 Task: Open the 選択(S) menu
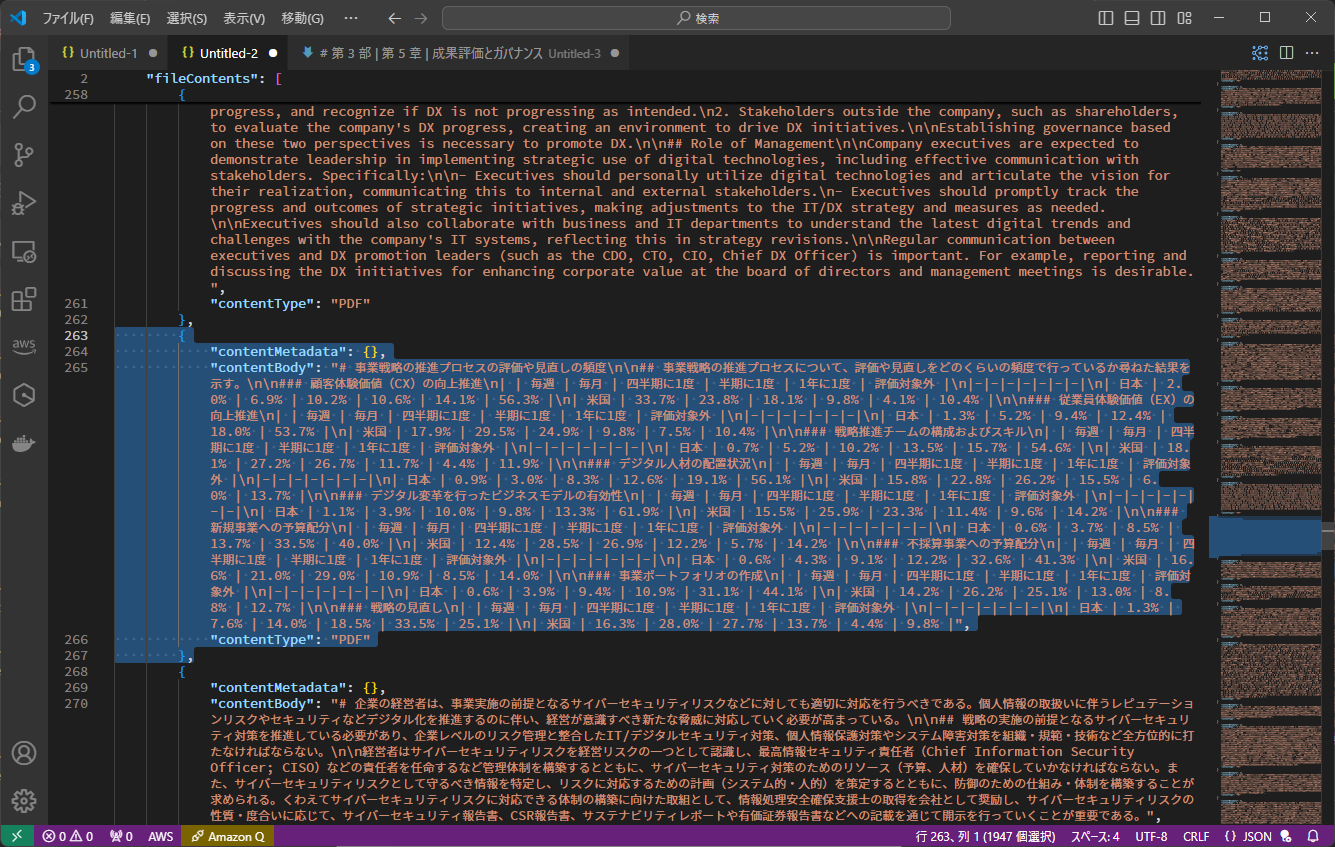coord(187,18)
